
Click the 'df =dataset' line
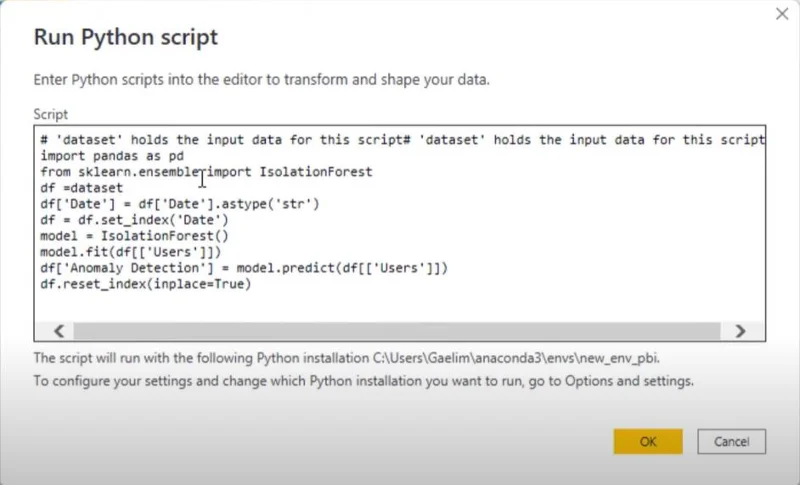click(x=82, y=188)
